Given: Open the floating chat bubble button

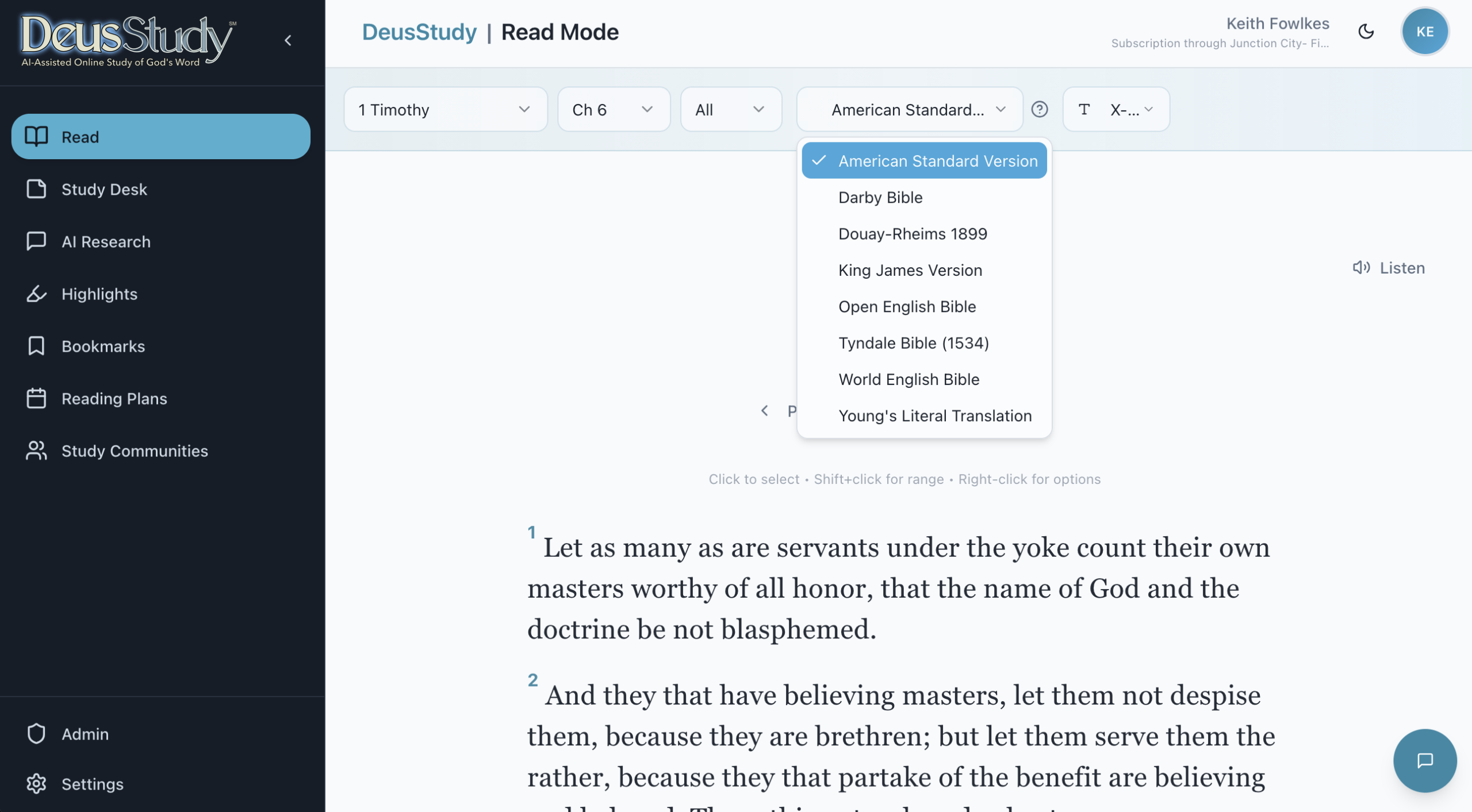Looking at the screenshot, I should (x=1424, y=760).
